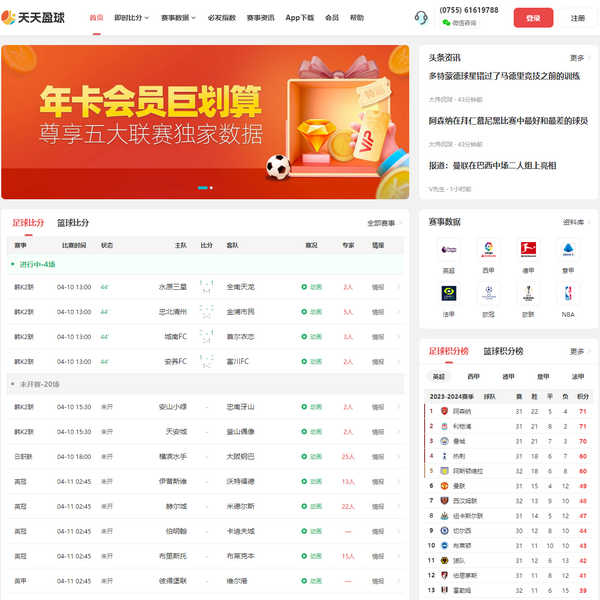Open the Serie A (意甲) data icon
This screenshot has width=600, height=600.
[568, 250]
